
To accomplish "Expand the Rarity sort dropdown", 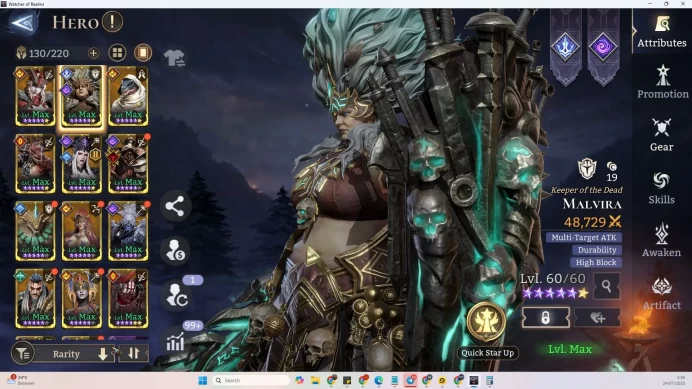I will pyautogui.click(x=74, y=354).
